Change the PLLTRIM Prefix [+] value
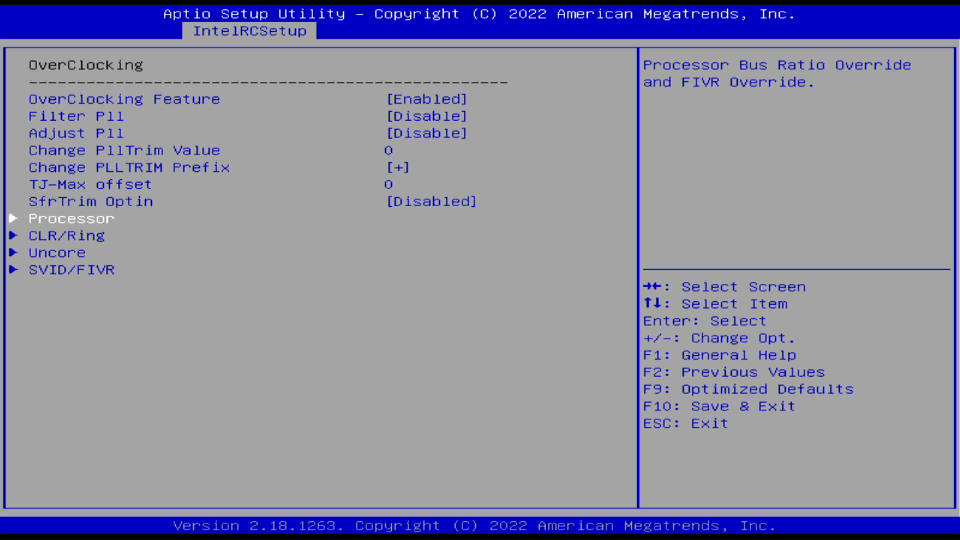The image size is (960, 540). [x=398, y=168]
